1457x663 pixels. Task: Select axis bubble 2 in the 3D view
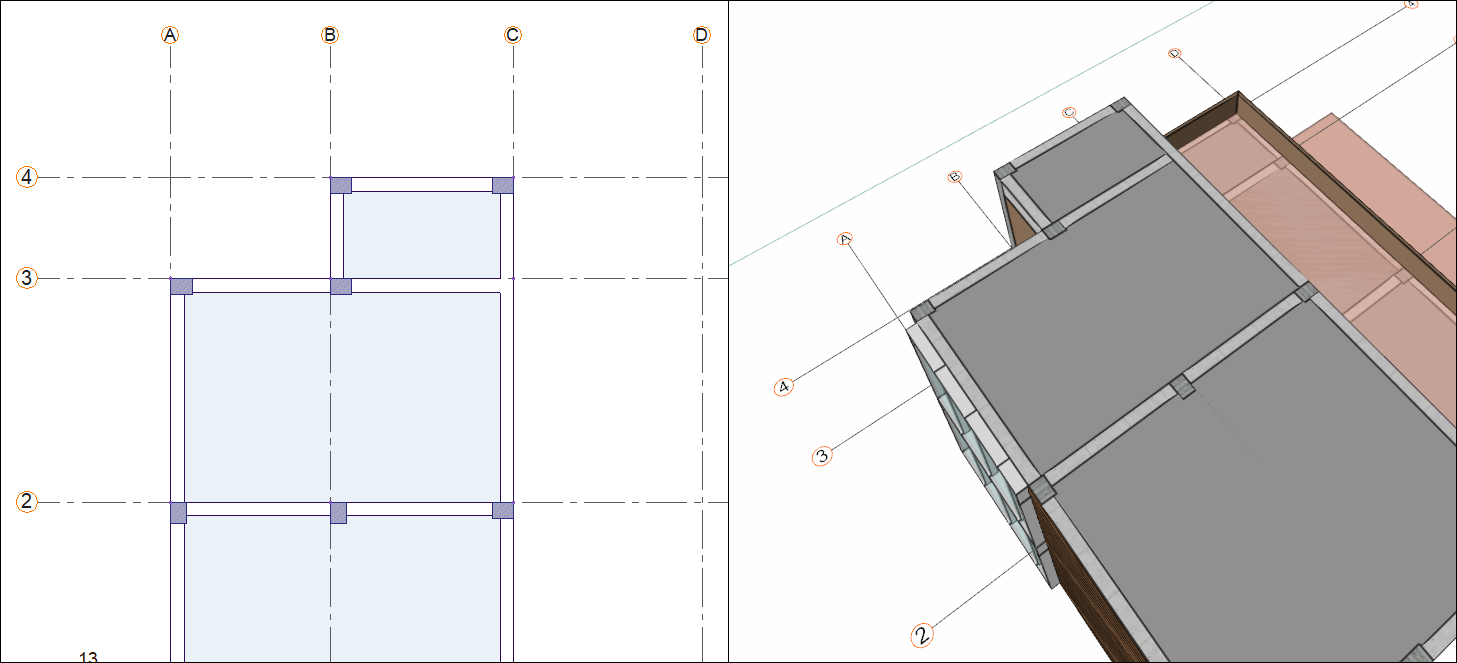coord(923,634)
